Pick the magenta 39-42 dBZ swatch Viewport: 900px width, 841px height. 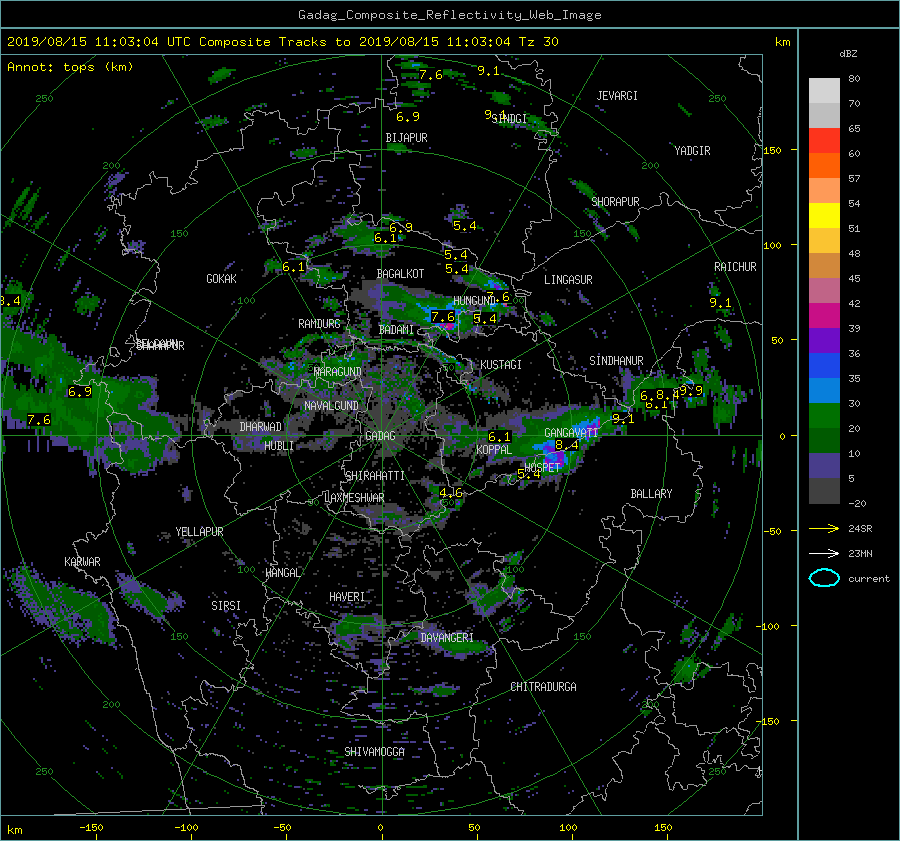tap(824, 316)
